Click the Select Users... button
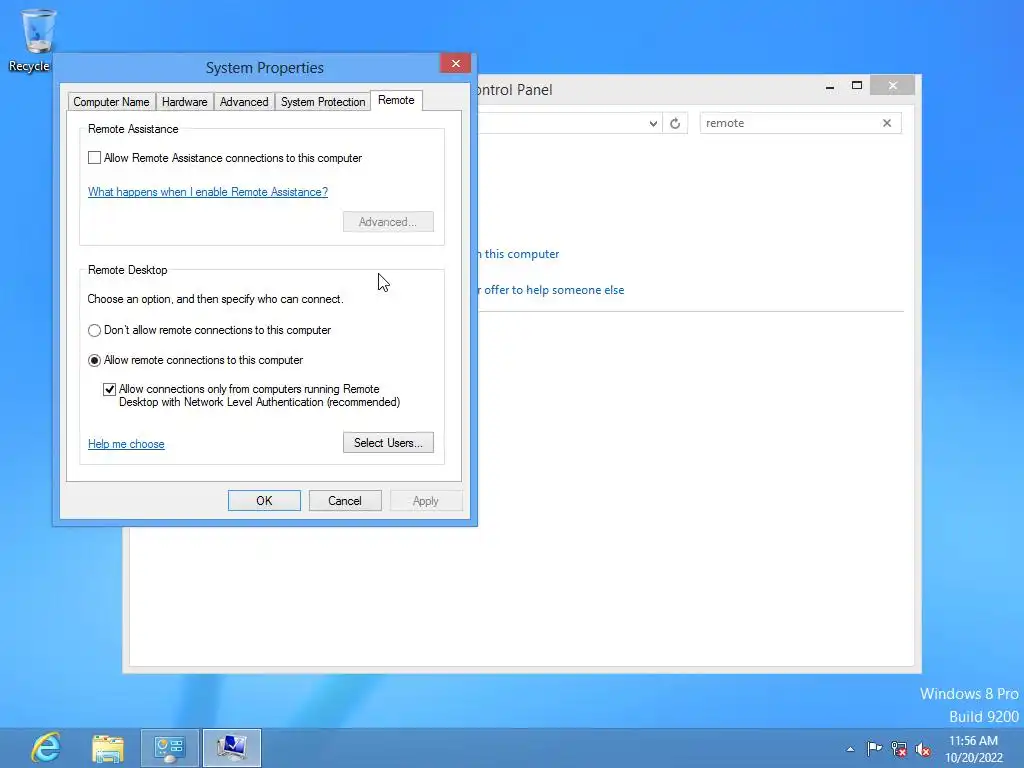Screen dimensions: 1024x768 point(388,443)
